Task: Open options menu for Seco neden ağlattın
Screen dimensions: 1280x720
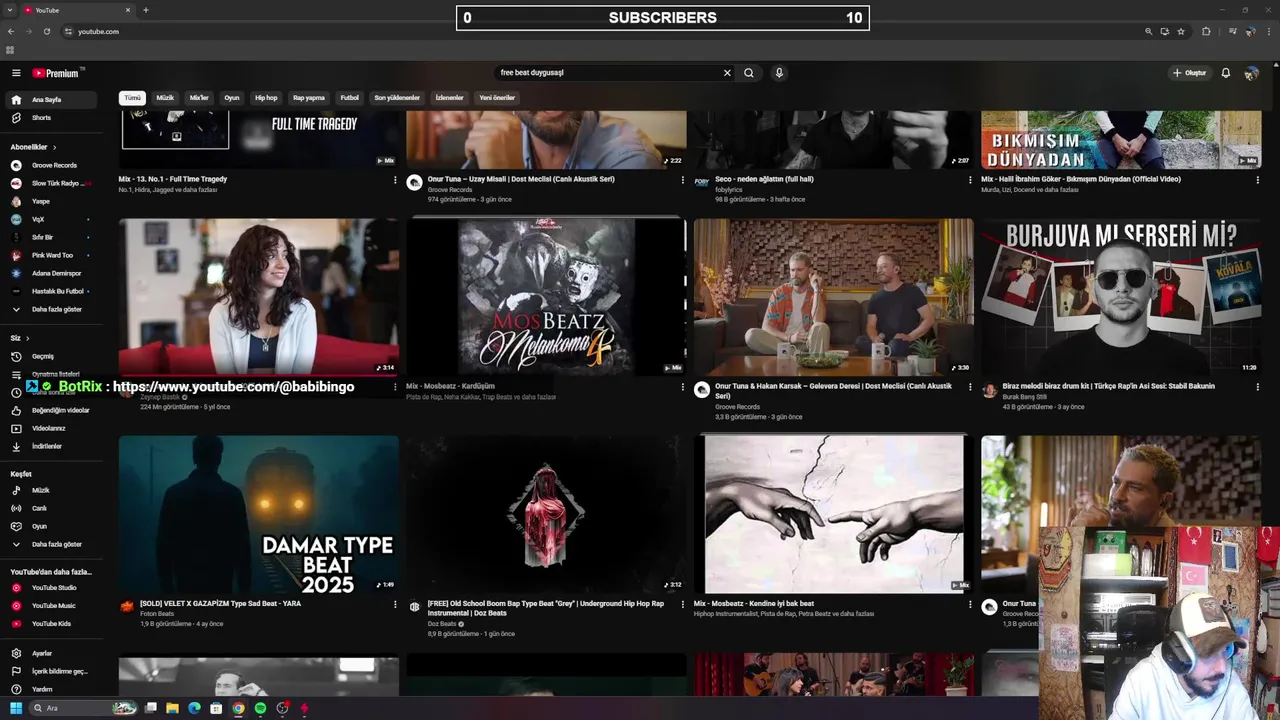Action: 970,180
